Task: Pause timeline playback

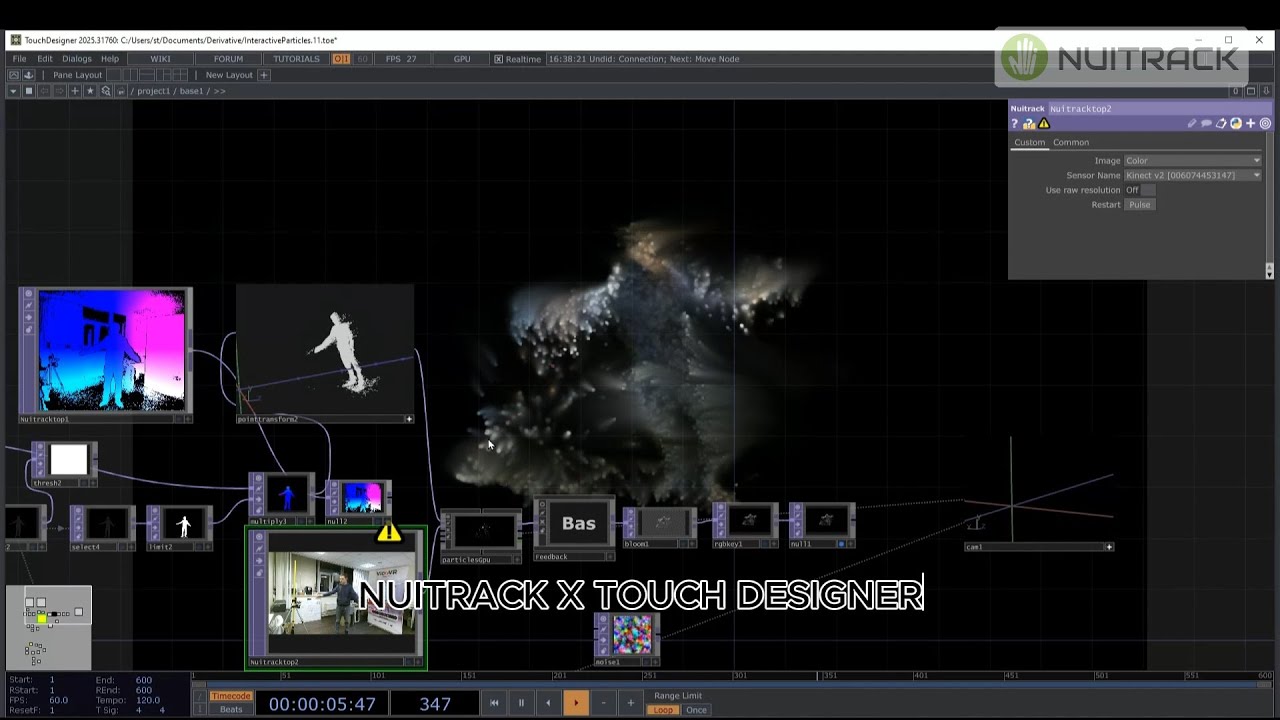Action: pos(521,703)
